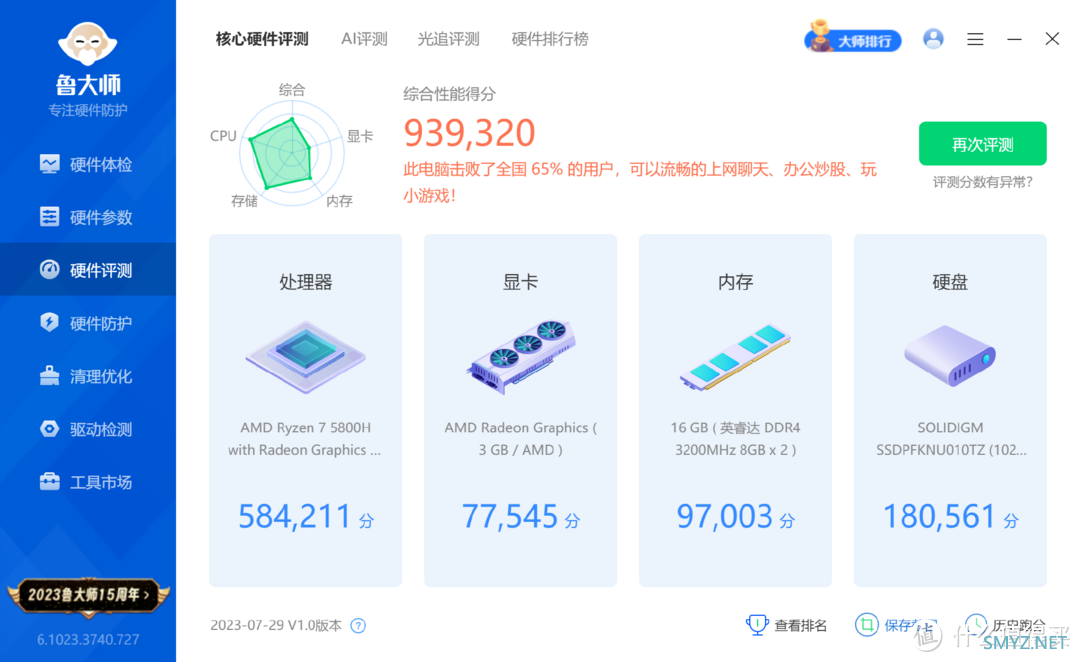The width and height of the screenshot is (1080, 662).
Task: Click the 处理器 card heading
Action: [x=306, y=282]
